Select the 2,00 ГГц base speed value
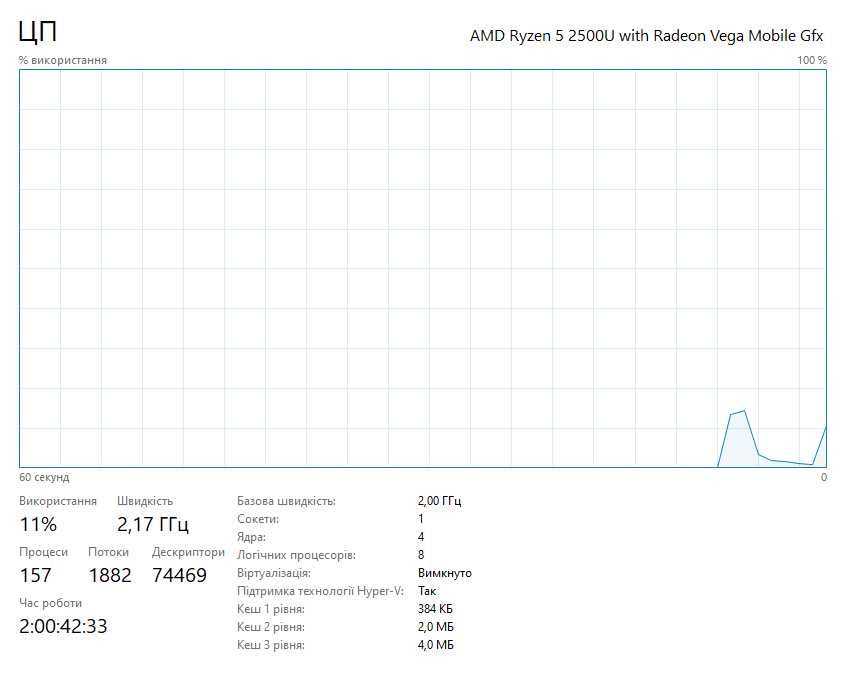The image size is (848, 690). (439, 501)
